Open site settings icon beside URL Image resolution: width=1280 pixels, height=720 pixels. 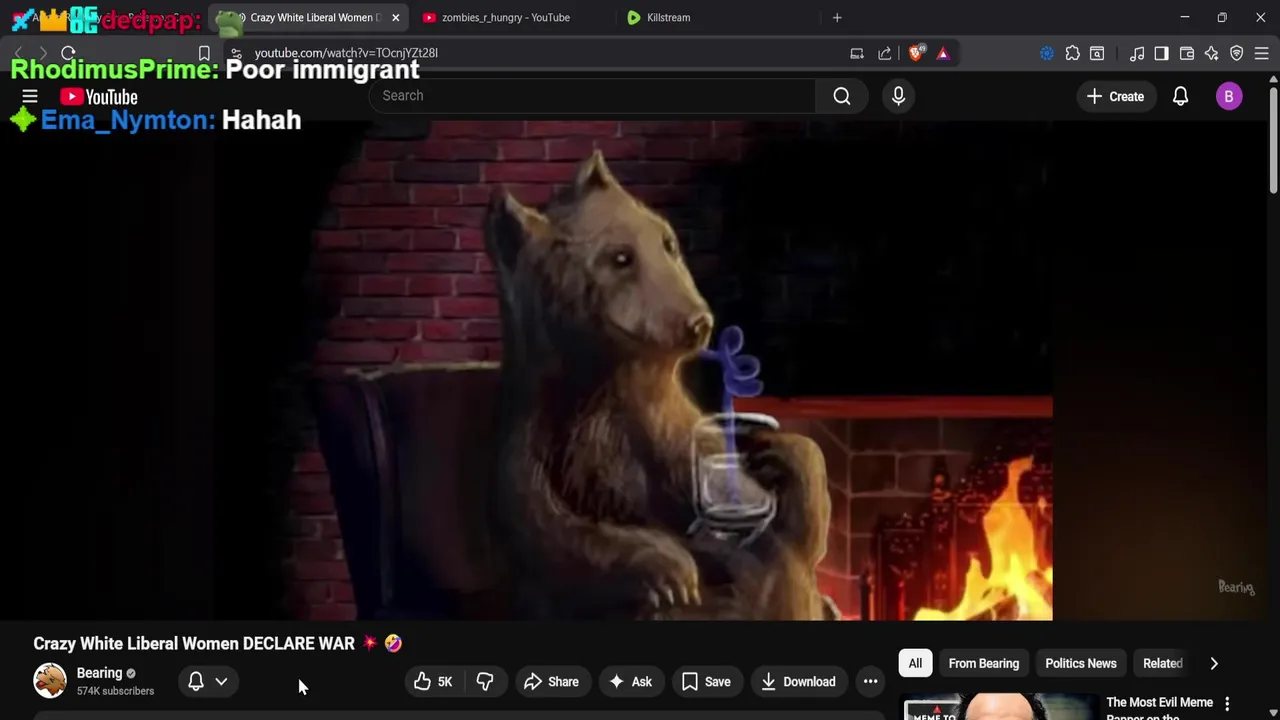tap(235, 53)
